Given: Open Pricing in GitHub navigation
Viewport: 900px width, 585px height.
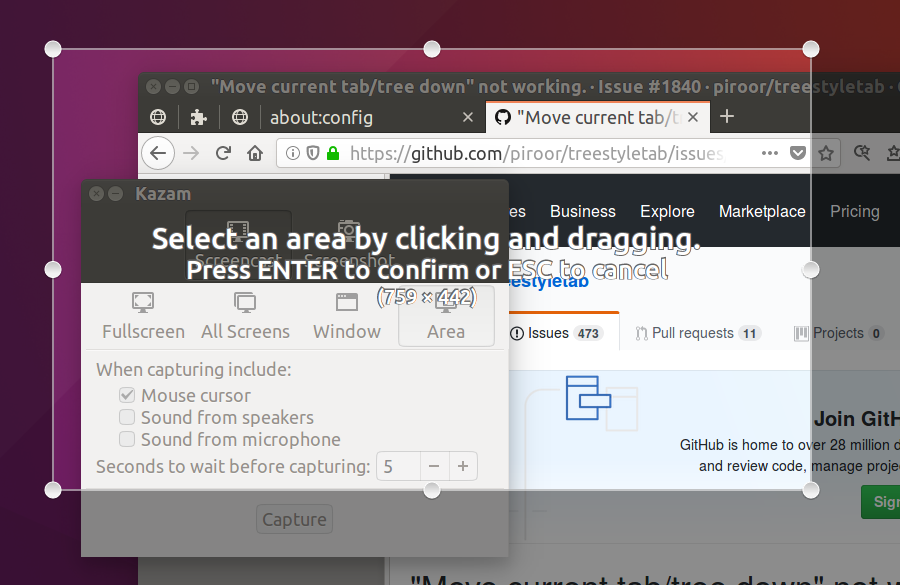Looking at the screenshot, I should [855, 211].
